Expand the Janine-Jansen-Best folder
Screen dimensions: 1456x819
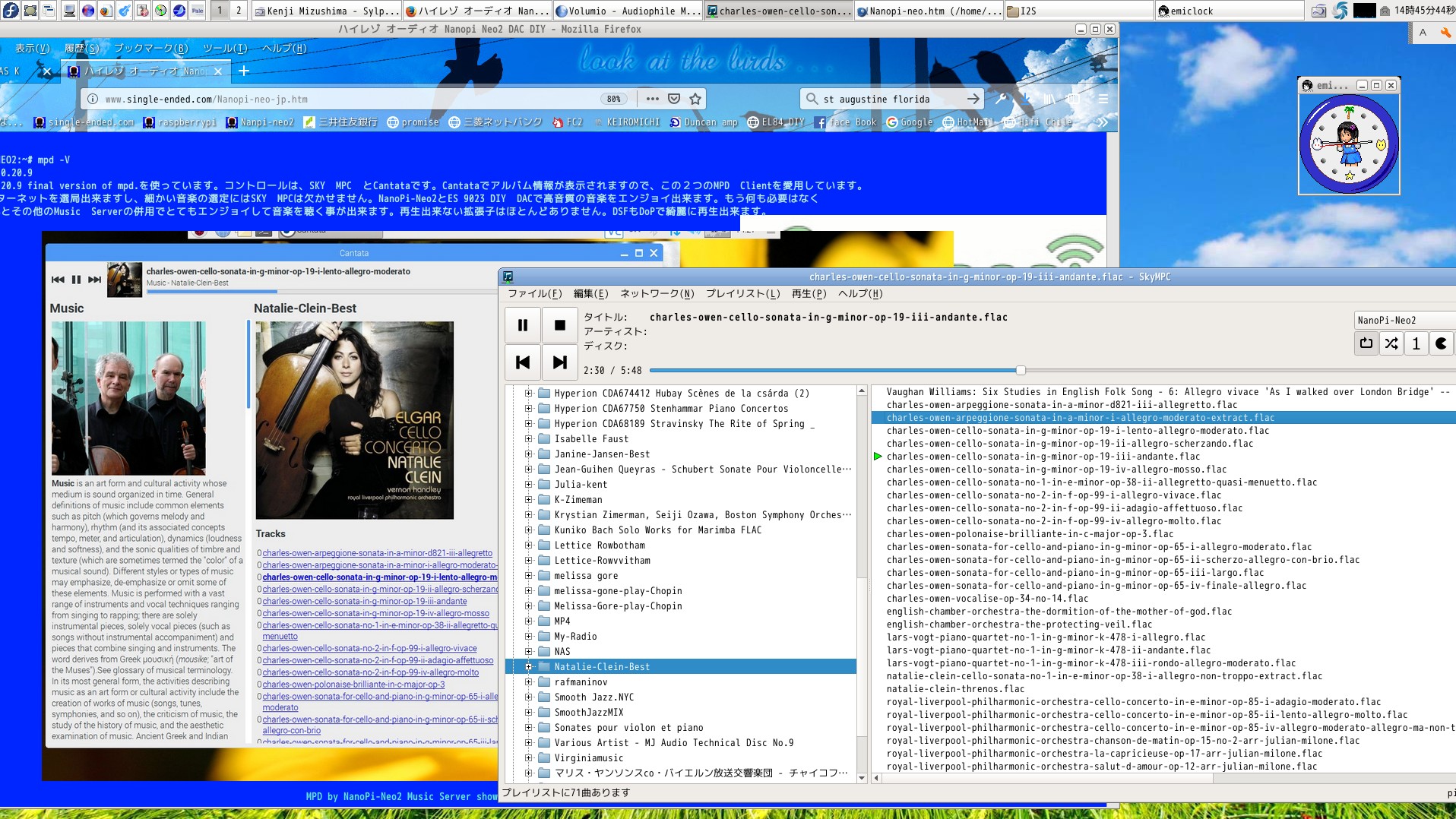coord(527,454)
